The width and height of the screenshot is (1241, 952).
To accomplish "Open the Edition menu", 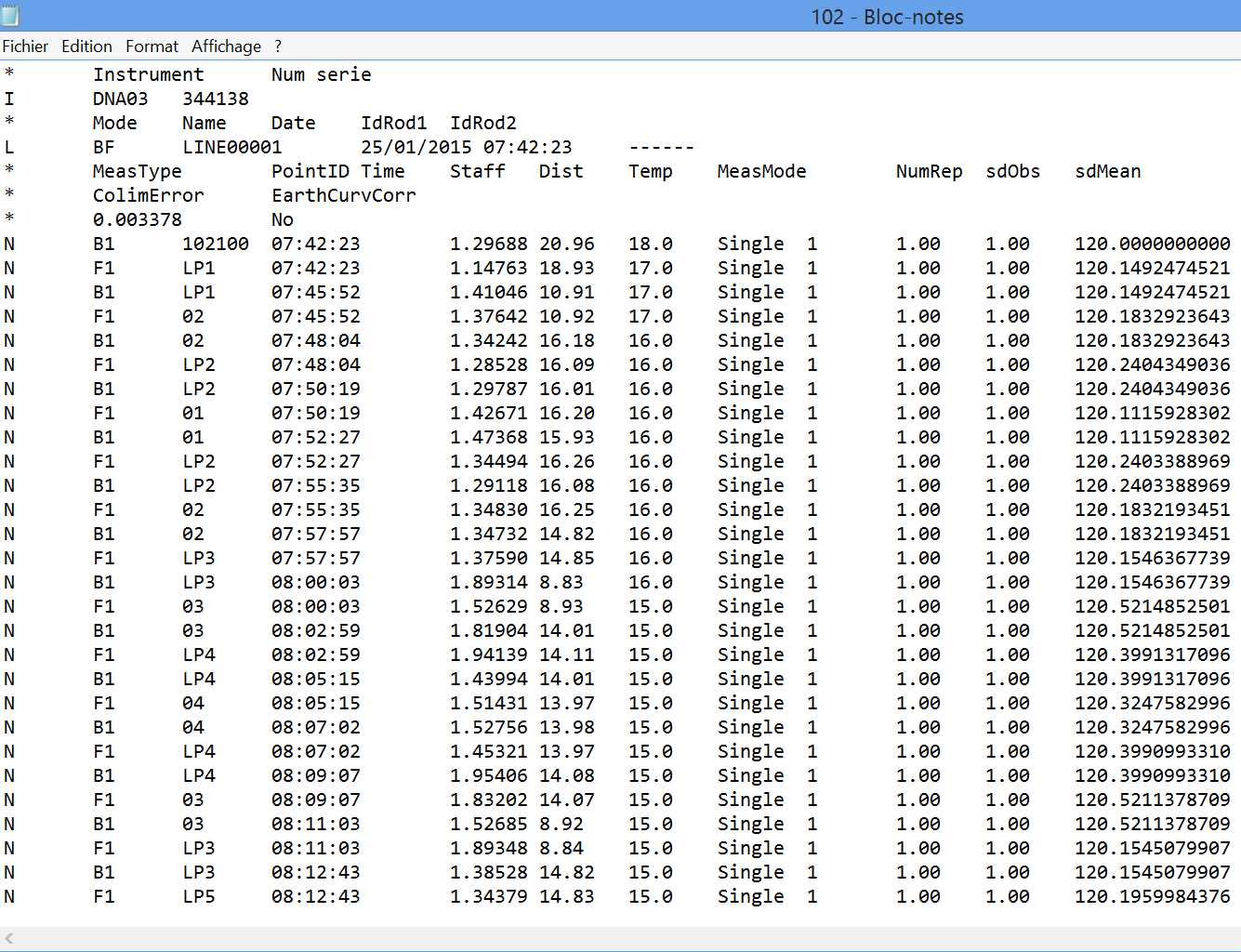I will coord(86,46).
